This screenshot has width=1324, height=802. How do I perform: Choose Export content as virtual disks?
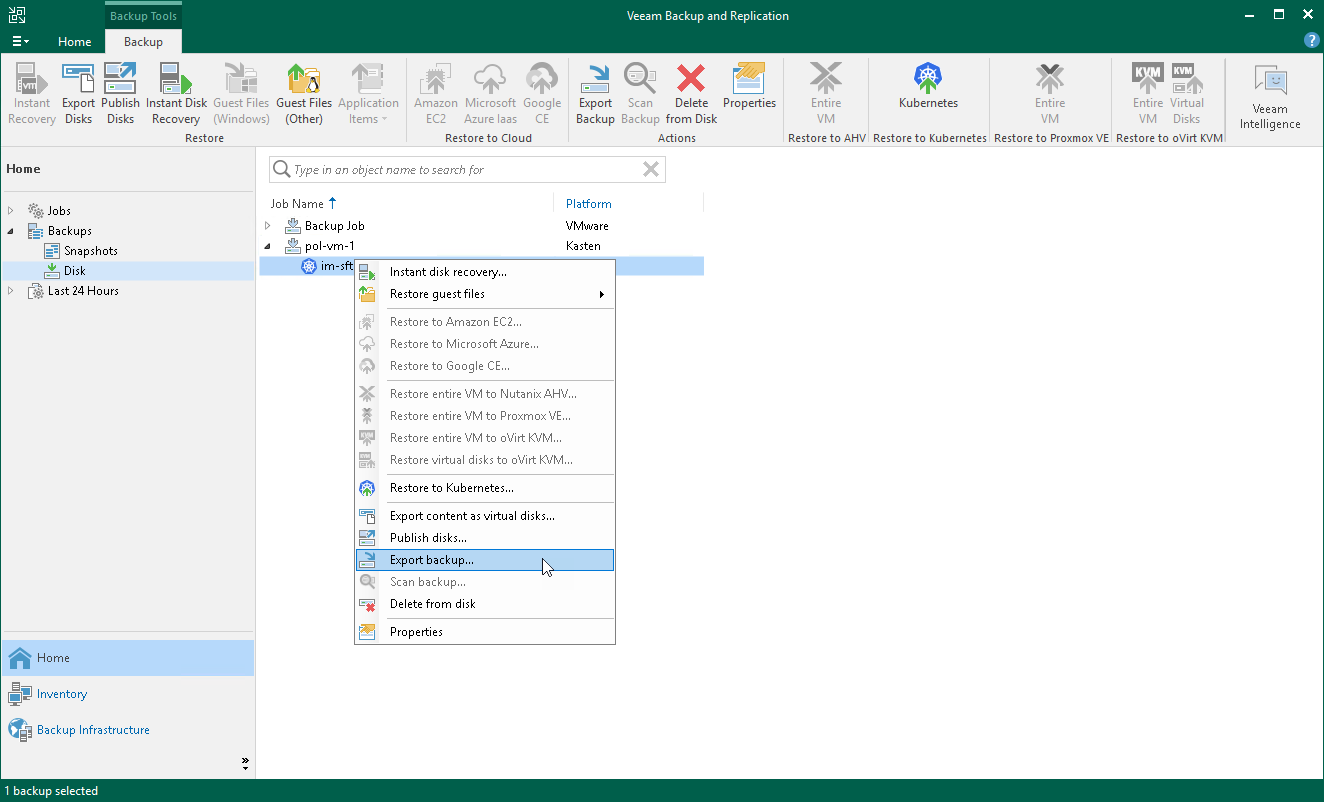pyautogui.click(x=485, y=516)
